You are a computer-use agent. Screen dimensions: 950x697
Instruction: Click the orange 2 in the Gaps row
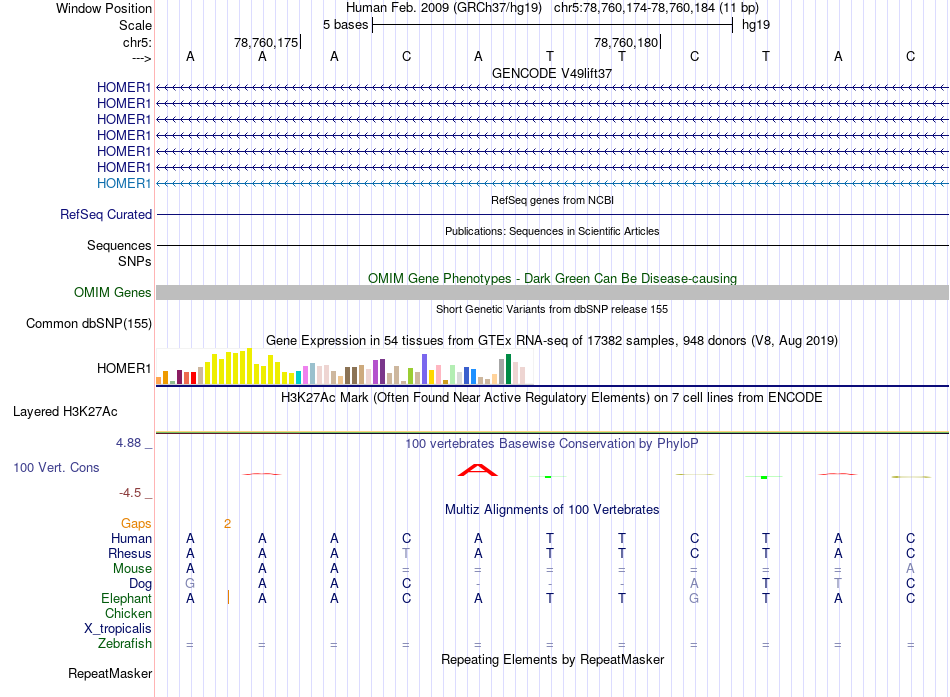(227, 524)
